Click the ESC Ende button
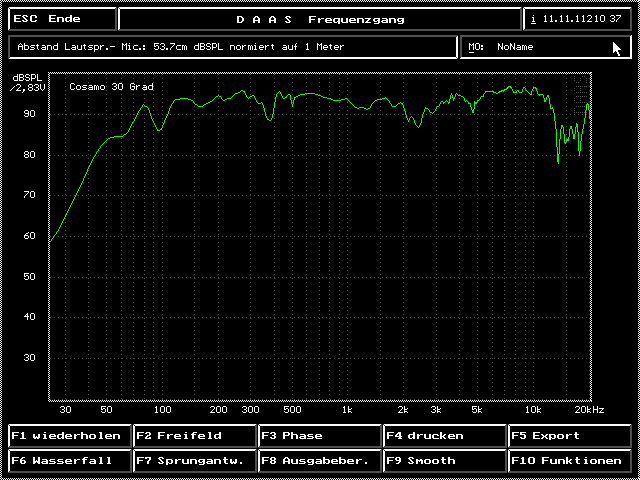This screenshot has height=480, width=640. pyautogui.click(x=62, y=19)
